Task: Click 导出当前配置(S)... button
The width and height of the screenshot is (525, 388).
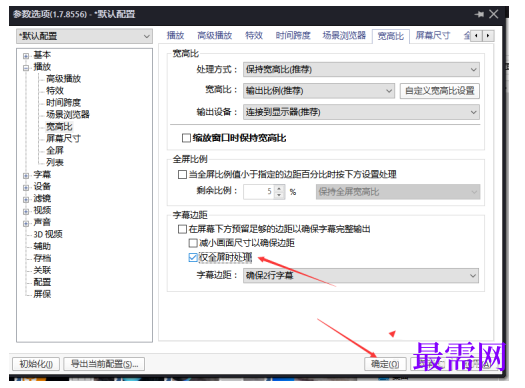Action: 104,364
